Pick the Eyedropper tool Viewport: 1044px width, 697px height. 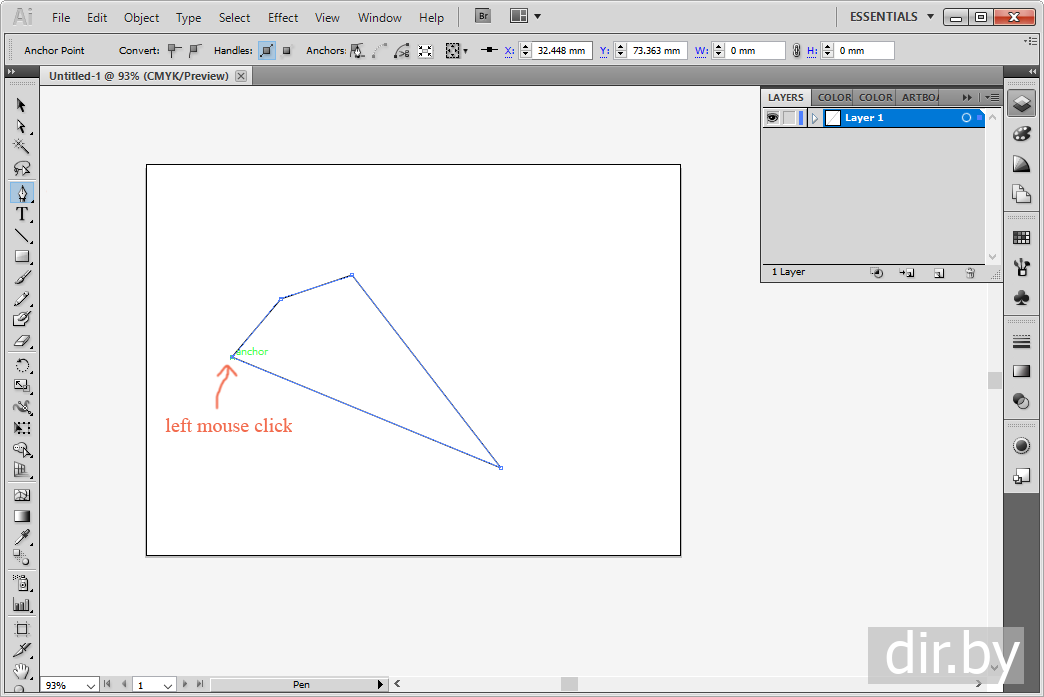point(21,538)
